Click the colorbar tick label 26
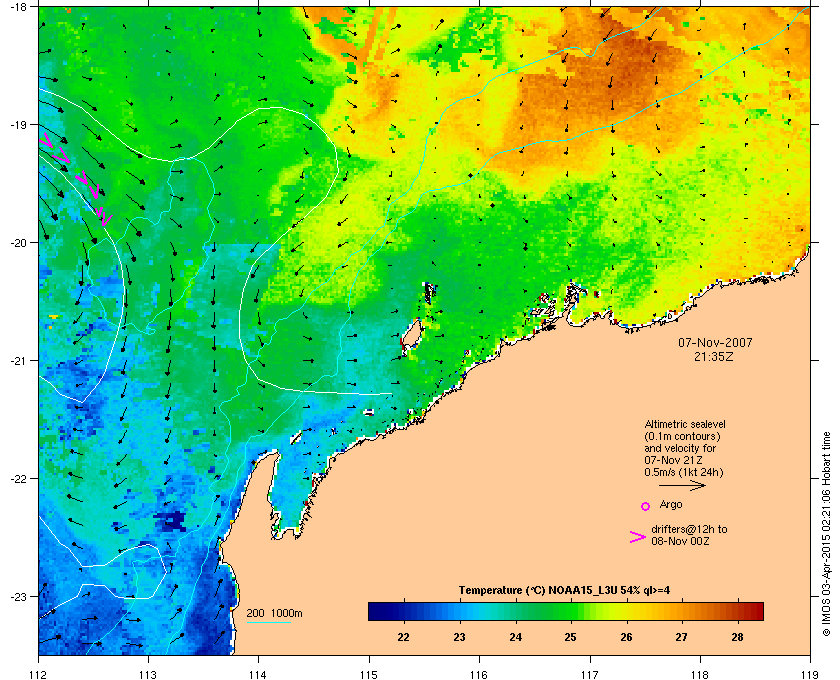 click(x=626, y=637)
